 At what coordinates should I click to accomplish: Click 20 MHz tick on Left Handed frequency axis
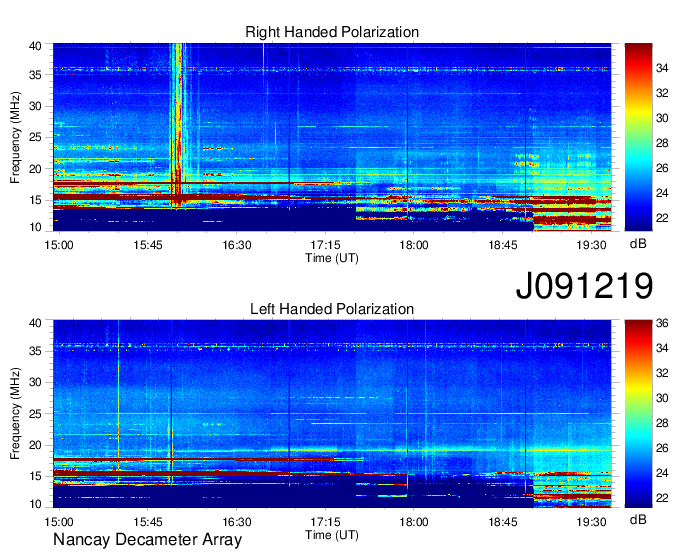(35, 445)
